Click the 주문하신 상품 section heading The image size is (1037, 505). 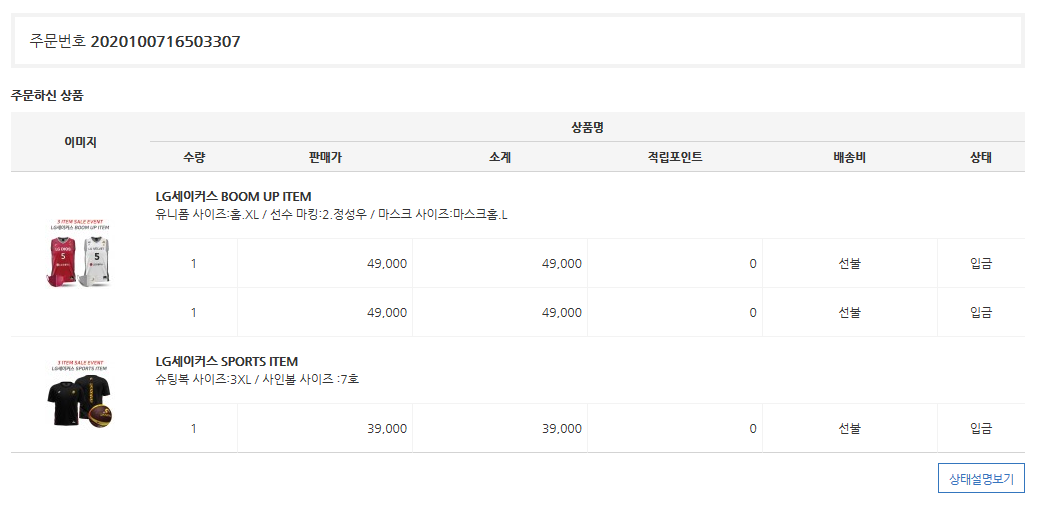47,96
